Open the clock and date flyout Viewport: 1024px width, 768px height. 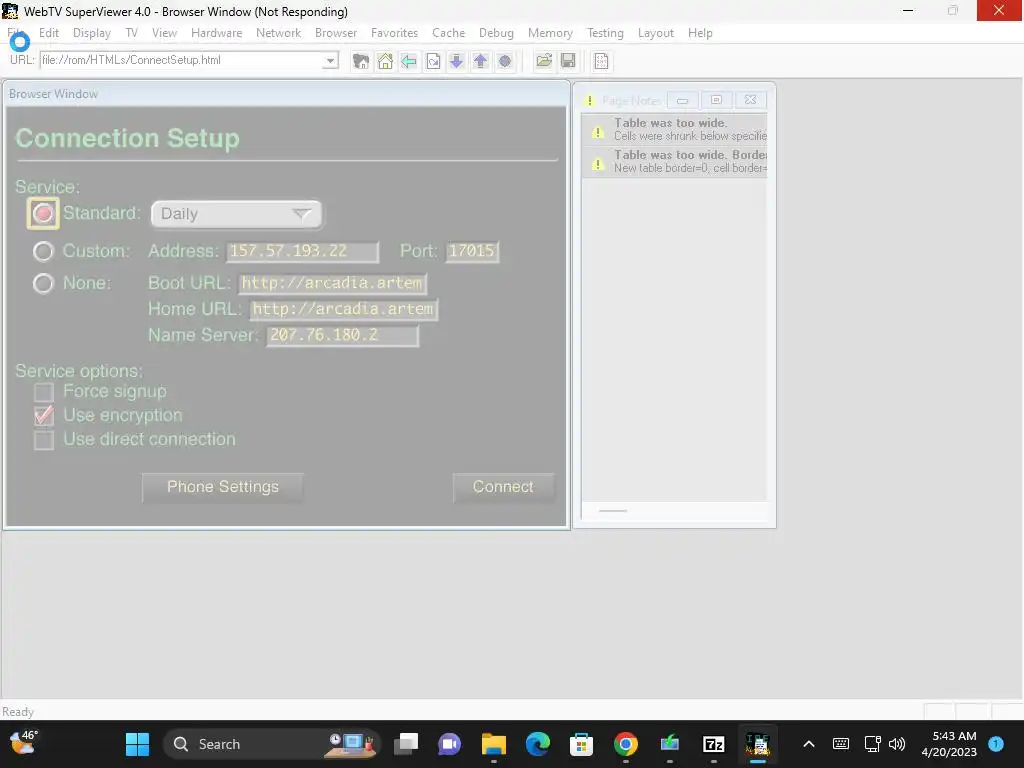(950, 744)
